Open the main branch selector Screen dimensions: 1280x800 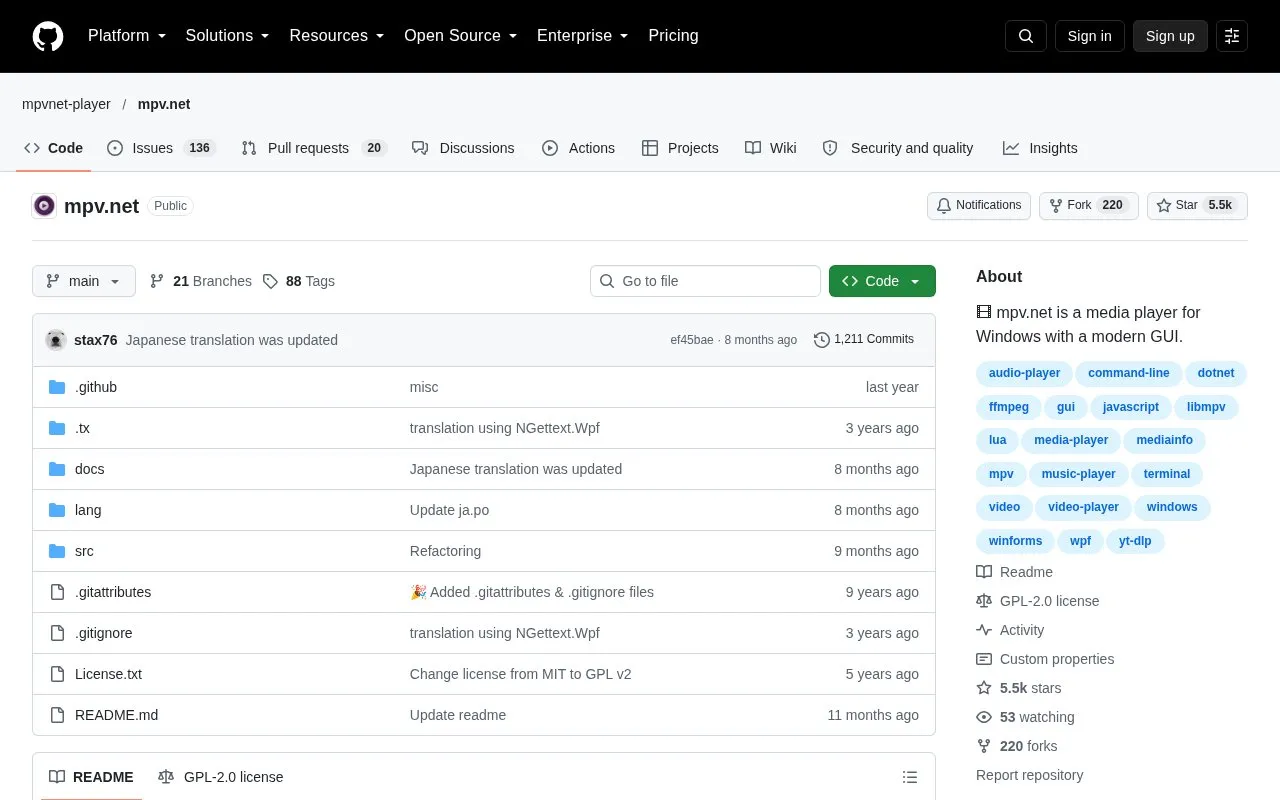84,281
